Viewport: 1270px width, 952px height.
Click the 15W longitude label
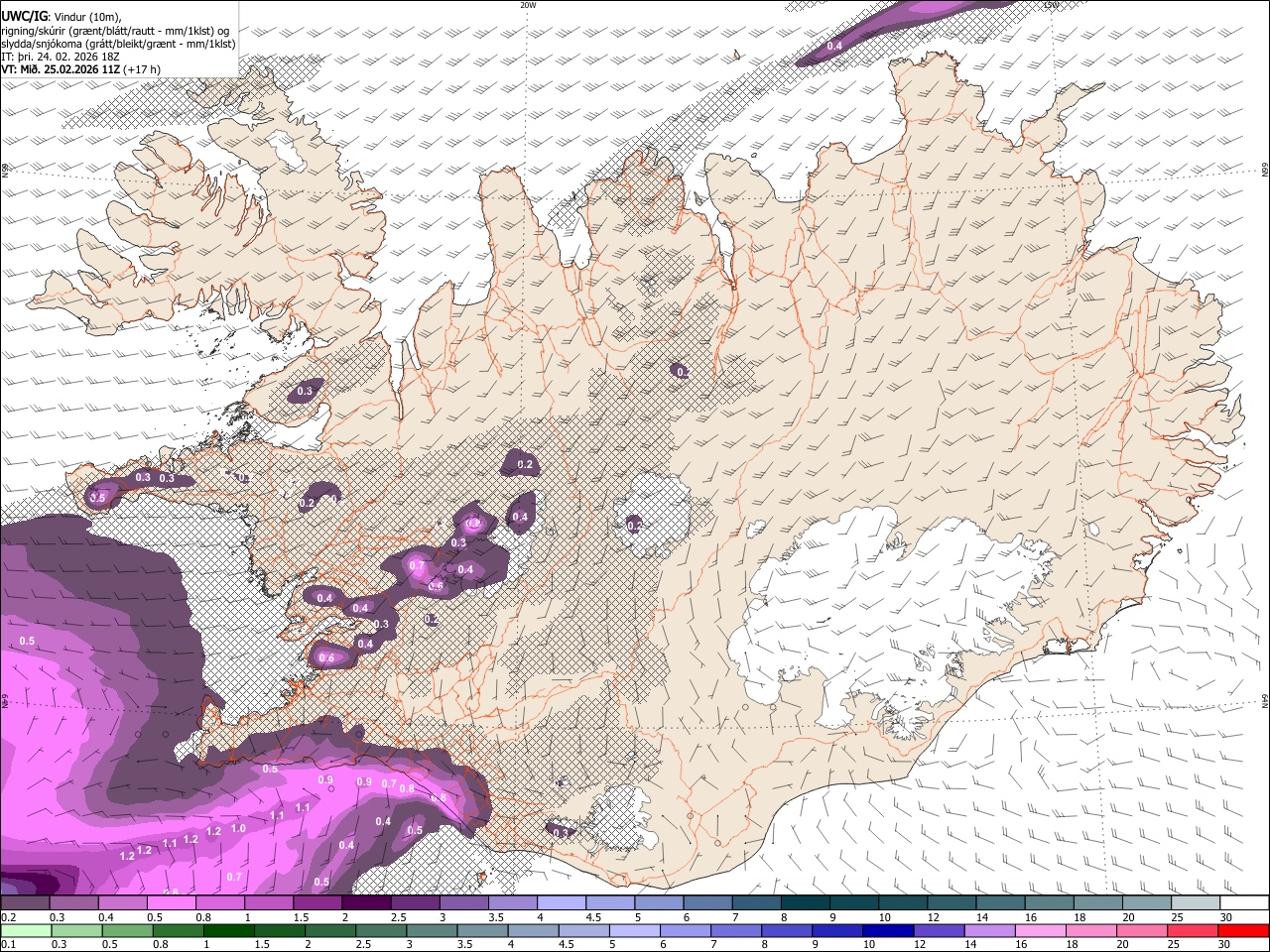1051,5
